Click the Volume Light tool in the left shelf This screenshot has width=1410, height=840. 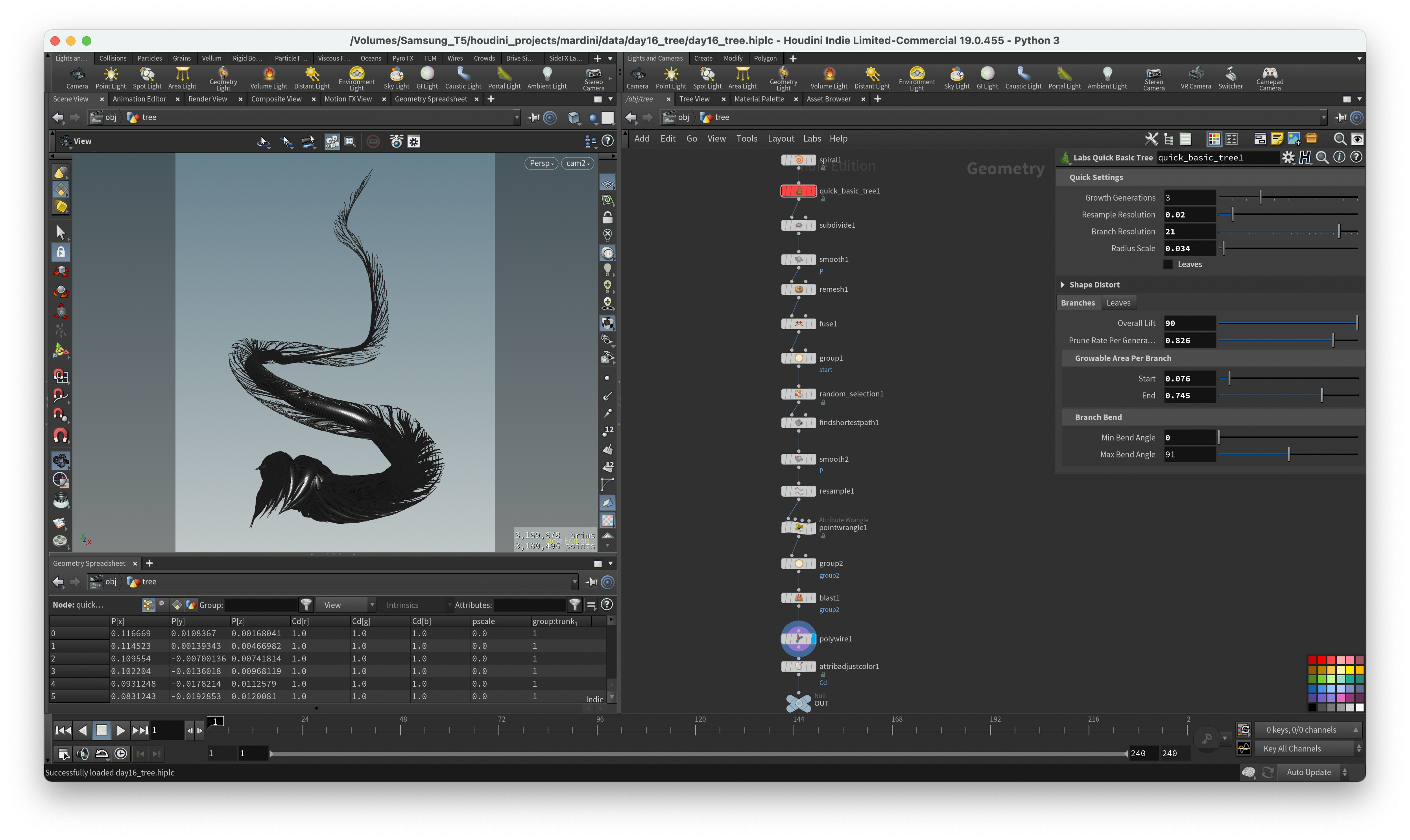268,78
